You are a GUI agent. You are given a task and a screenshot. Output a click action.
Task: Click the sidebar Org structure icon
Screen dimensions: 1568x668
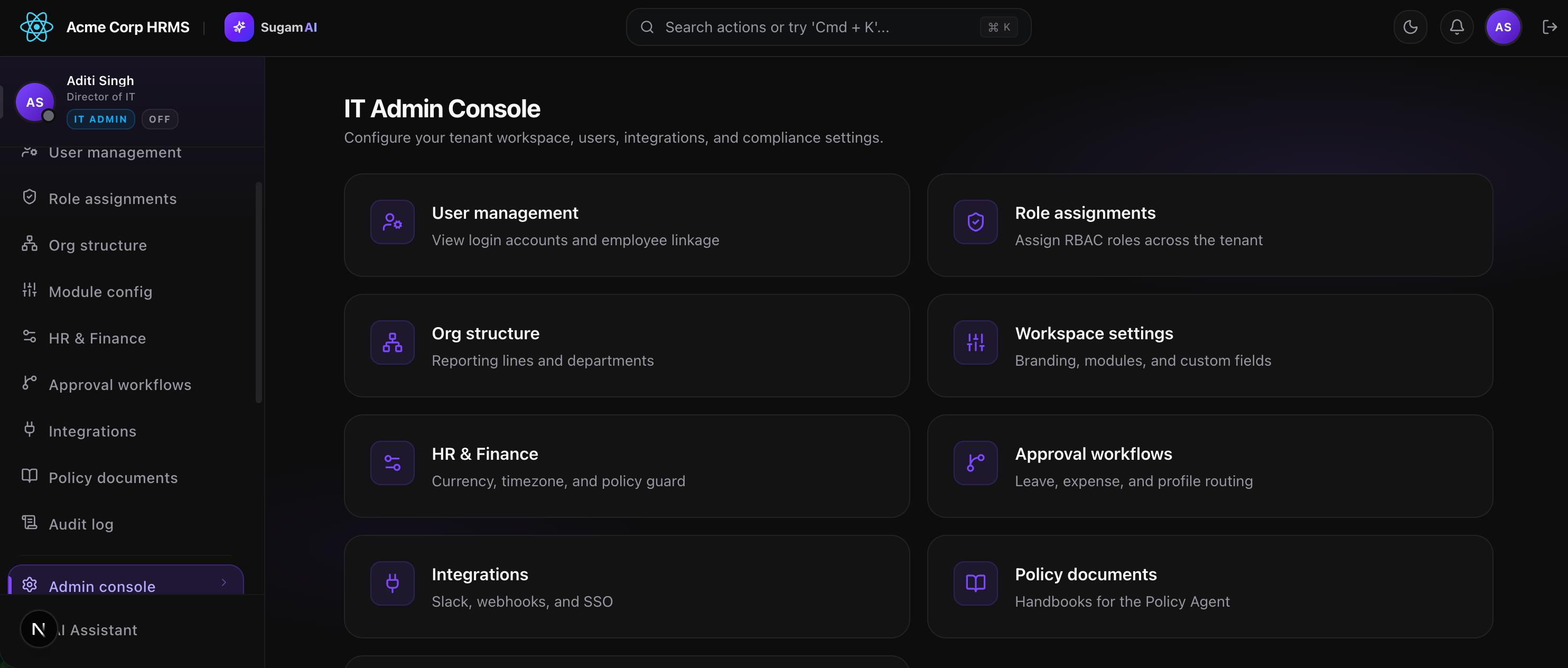point(29,244)
